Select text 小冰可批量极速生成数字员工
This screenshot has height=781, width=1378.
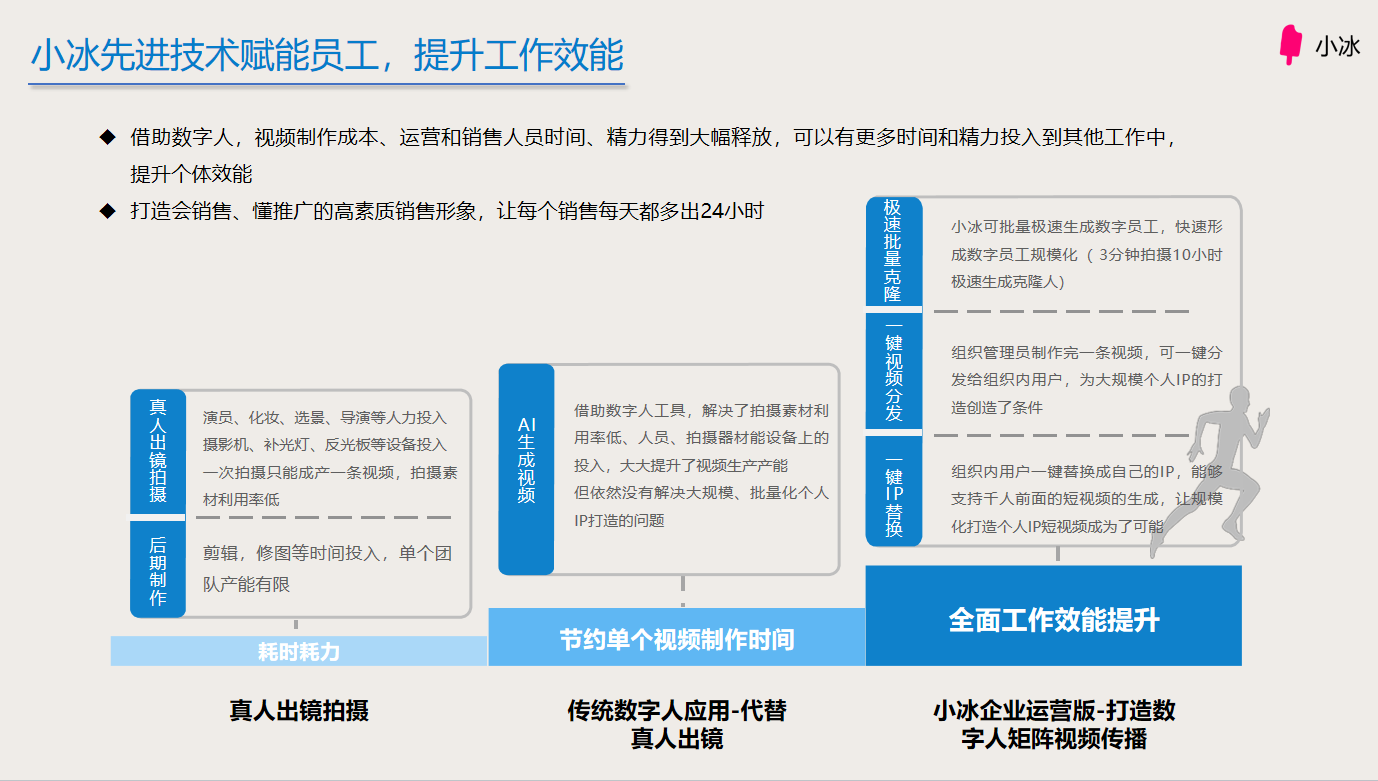1058,227
